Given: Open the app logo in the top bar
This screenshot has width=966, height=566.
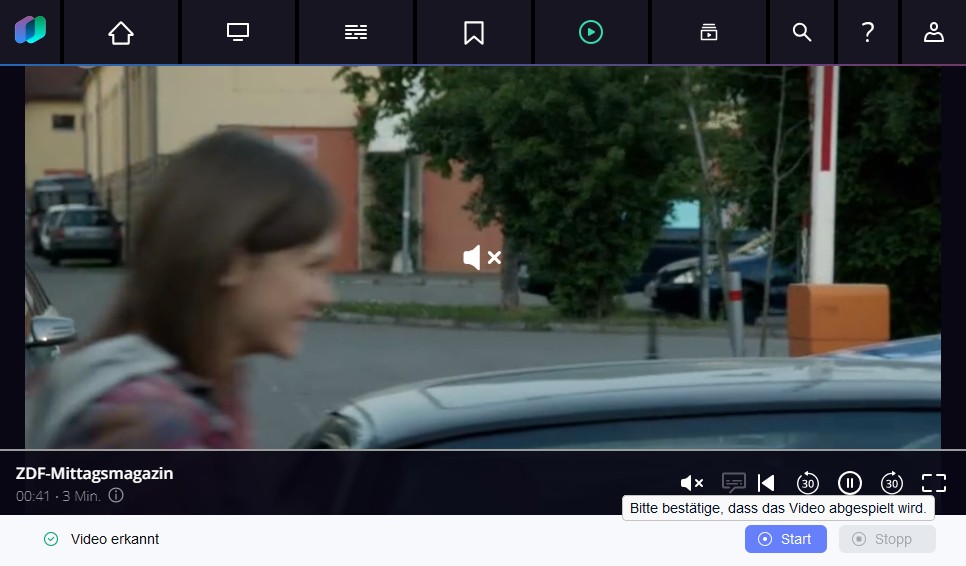Looking at the screenshot, I should click(x=30, y=30).
